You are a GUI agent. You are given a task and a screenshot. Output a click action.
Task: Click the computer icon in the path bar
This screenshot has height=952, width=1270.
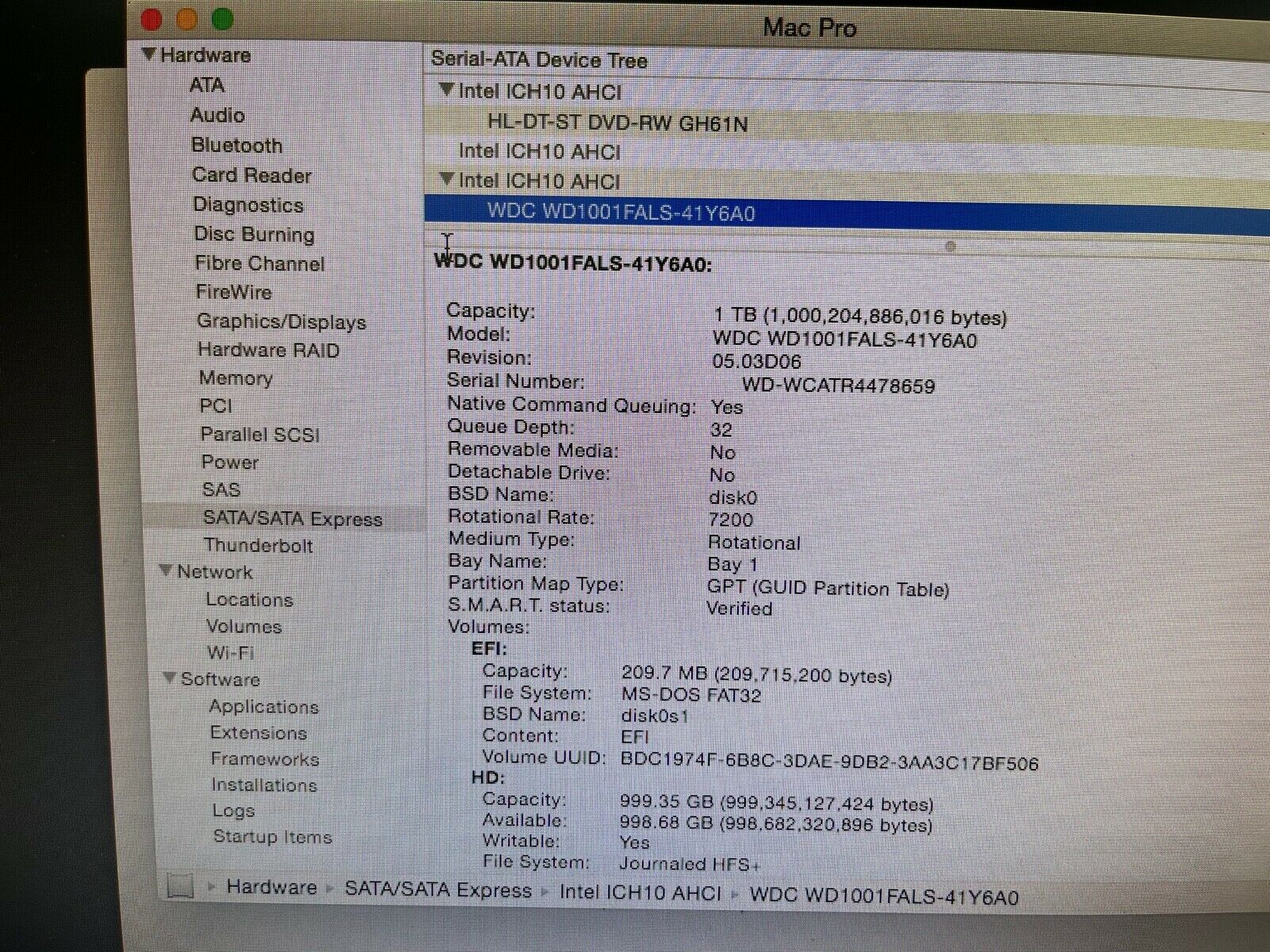(181, 886)
